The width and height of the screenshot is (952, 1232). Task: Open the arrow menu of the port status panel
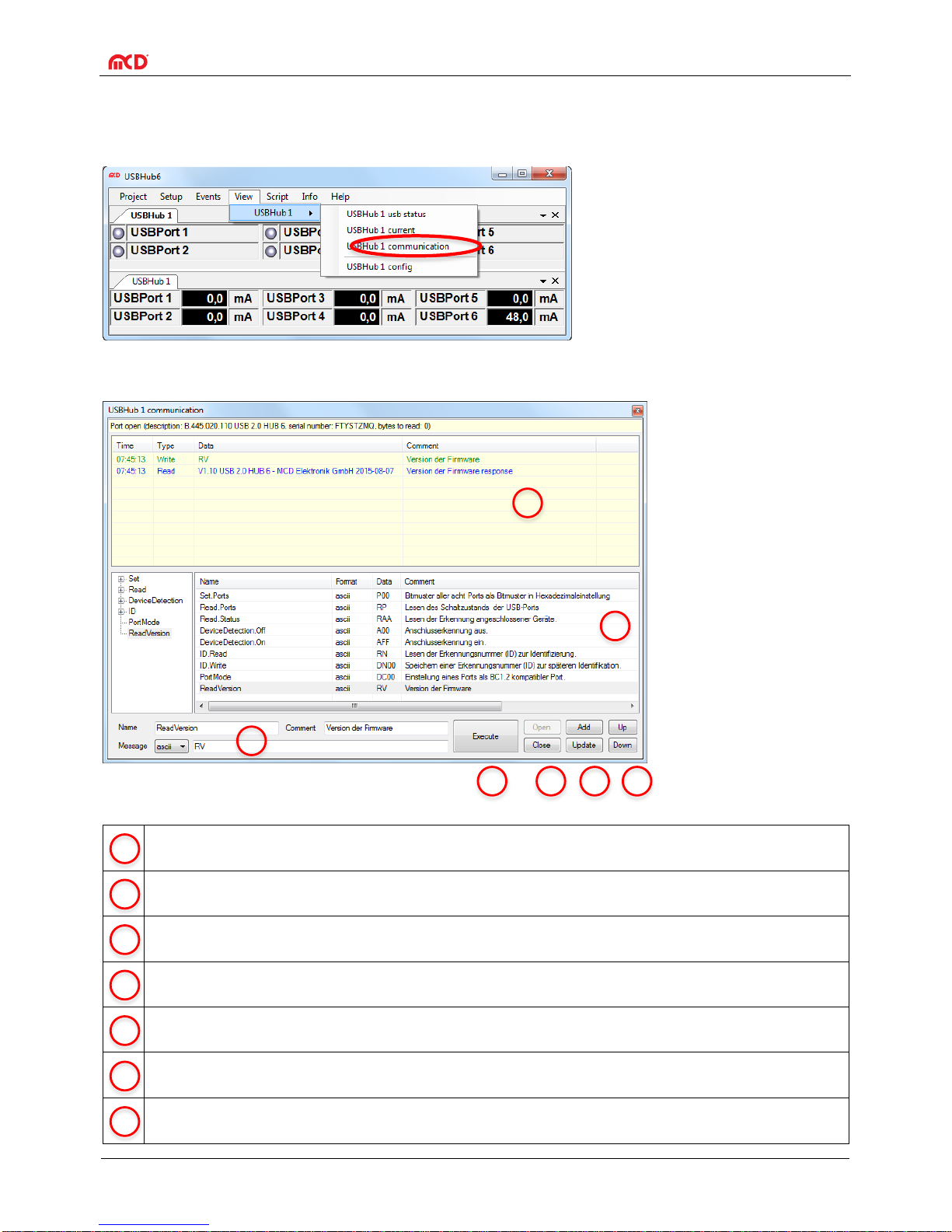(543, 215)
